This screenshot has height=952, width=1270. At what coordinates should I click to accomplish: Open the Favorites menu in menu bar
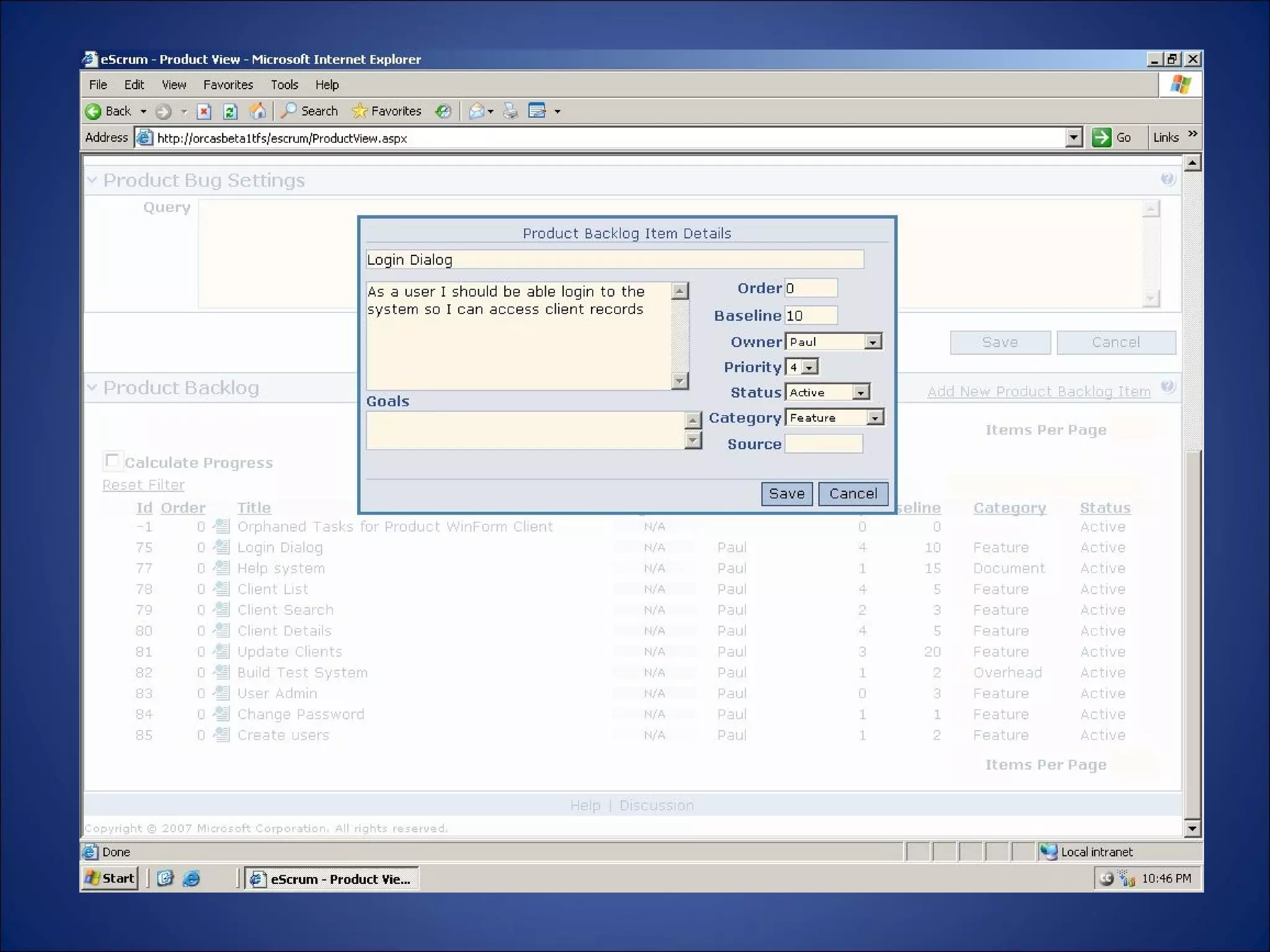pos(228,85)
